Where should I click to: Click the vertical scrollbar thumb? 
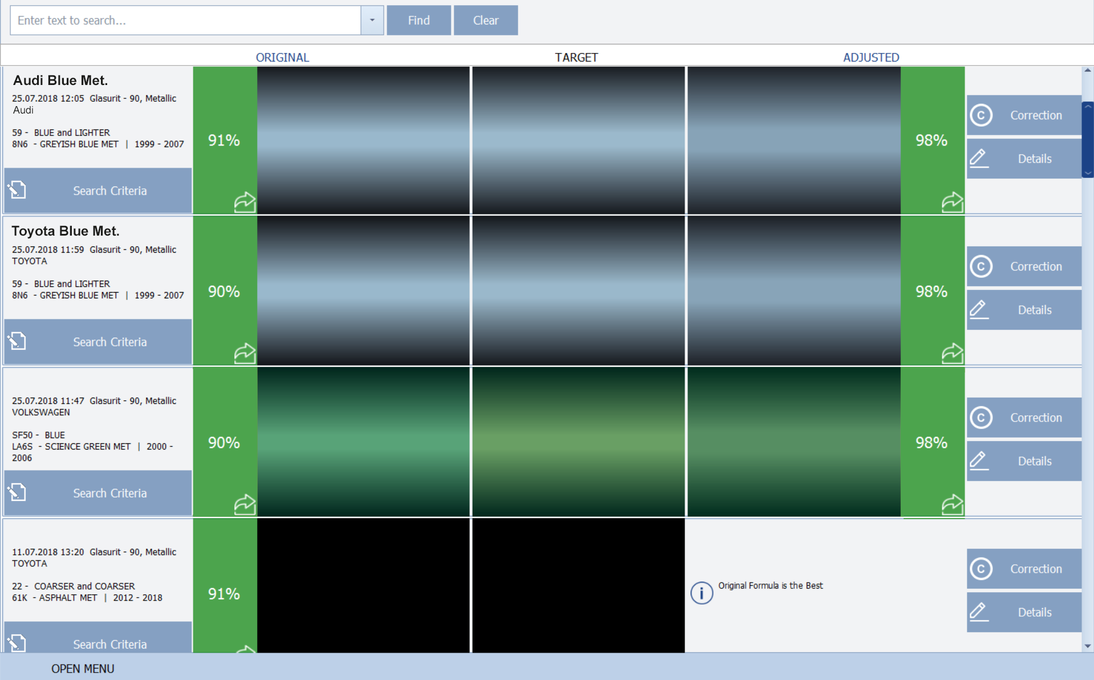1088,139
